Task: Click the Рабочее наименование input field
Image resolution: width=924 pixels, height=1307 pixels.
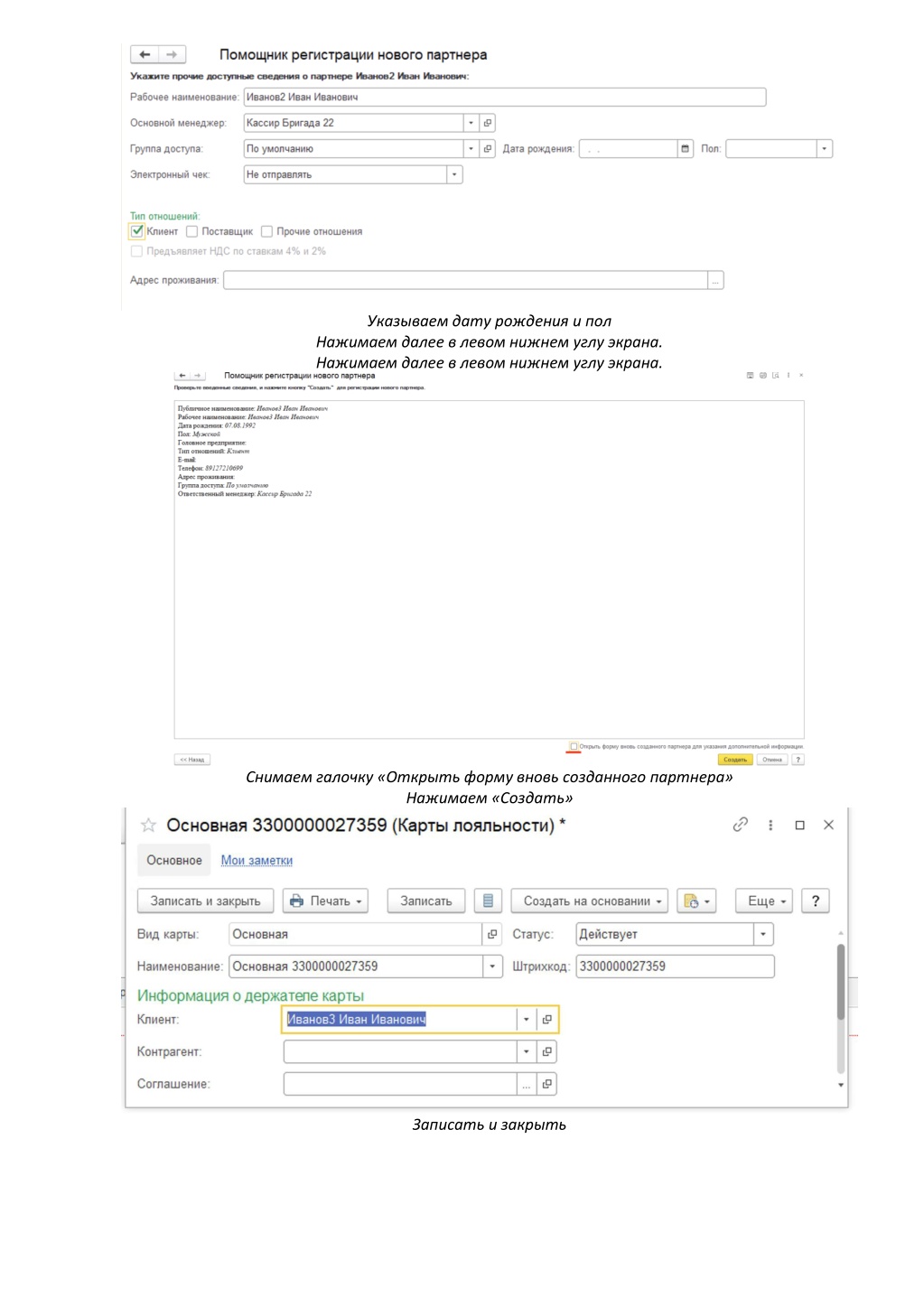Action: point(505,97)
